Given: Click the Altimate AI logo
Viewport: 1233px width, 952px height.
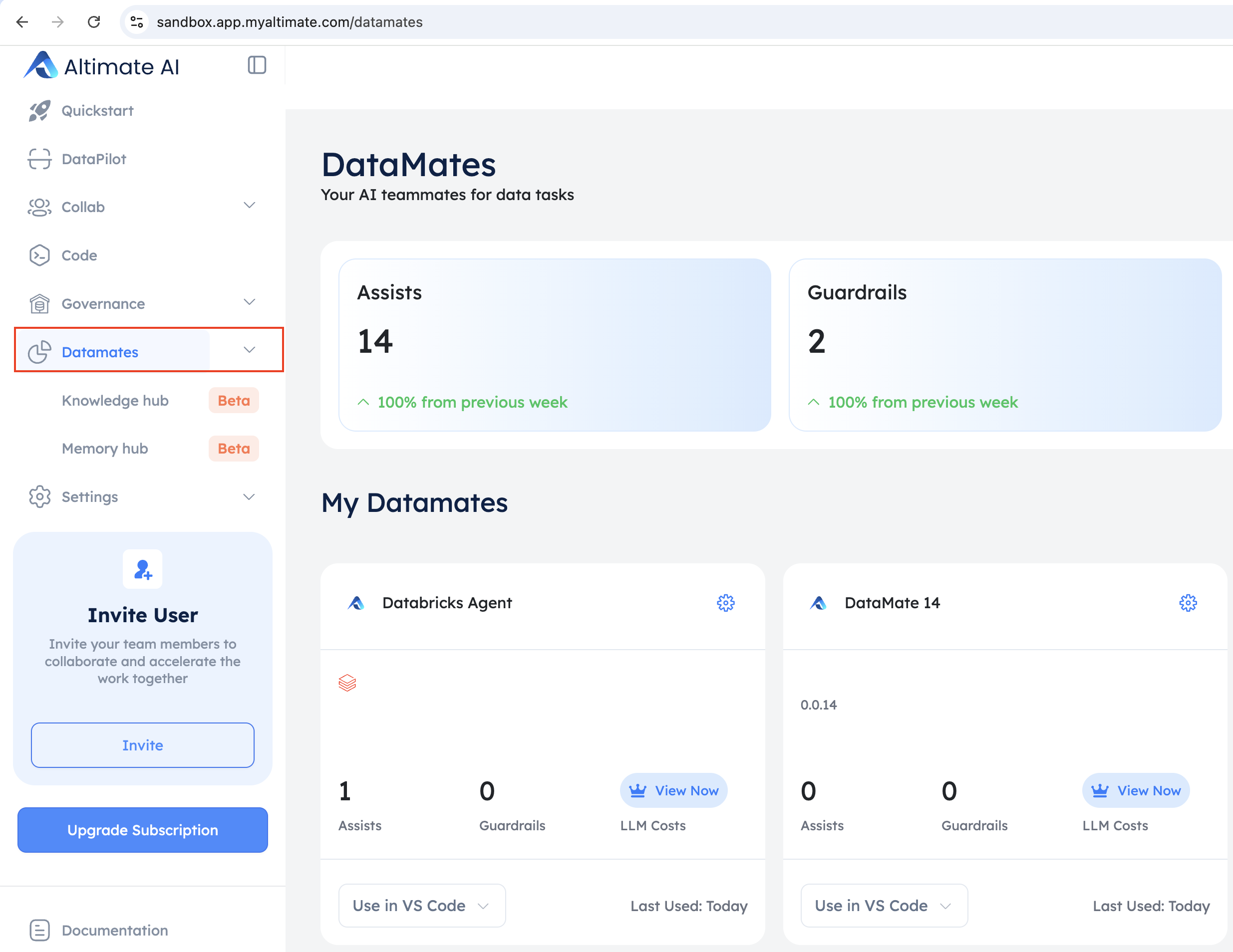Looking at the screenshot, I should (x=102, y=66).
